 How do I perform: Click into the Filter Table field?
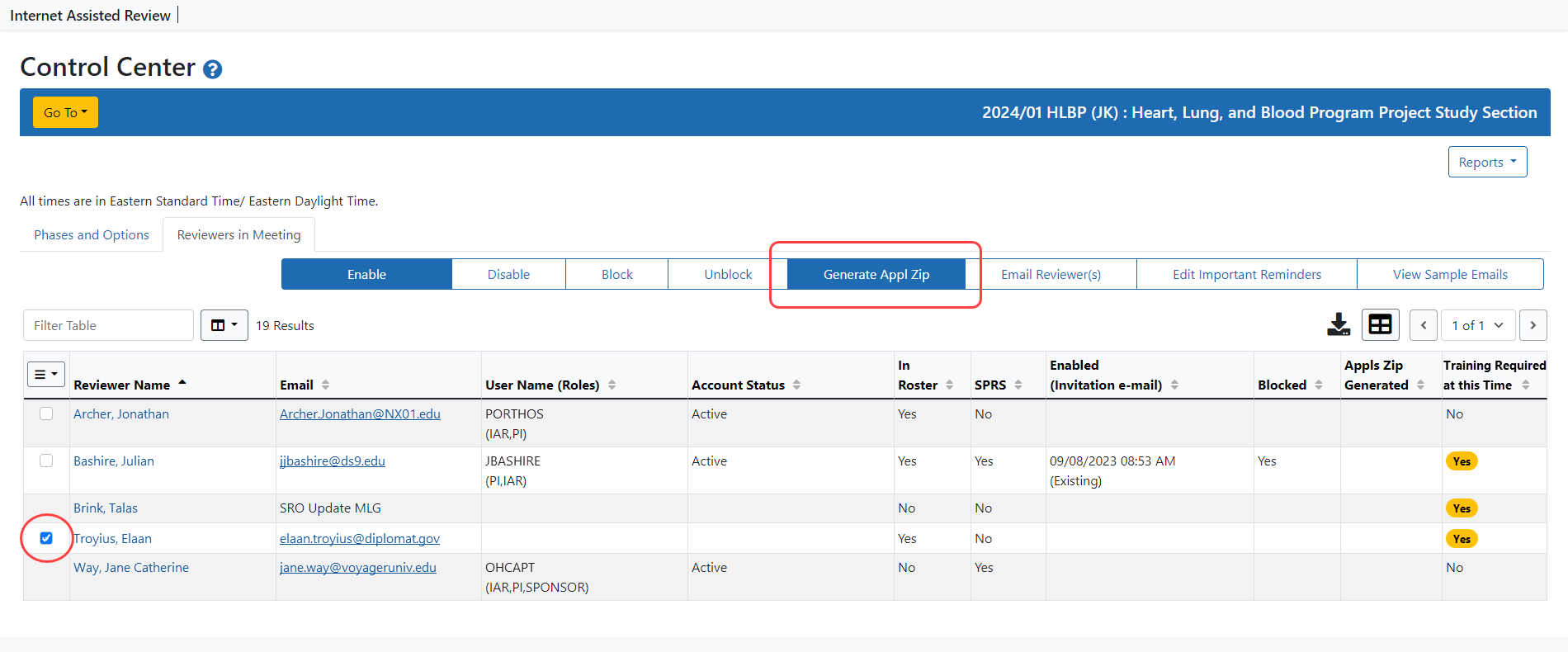click(x=108, y=325)
